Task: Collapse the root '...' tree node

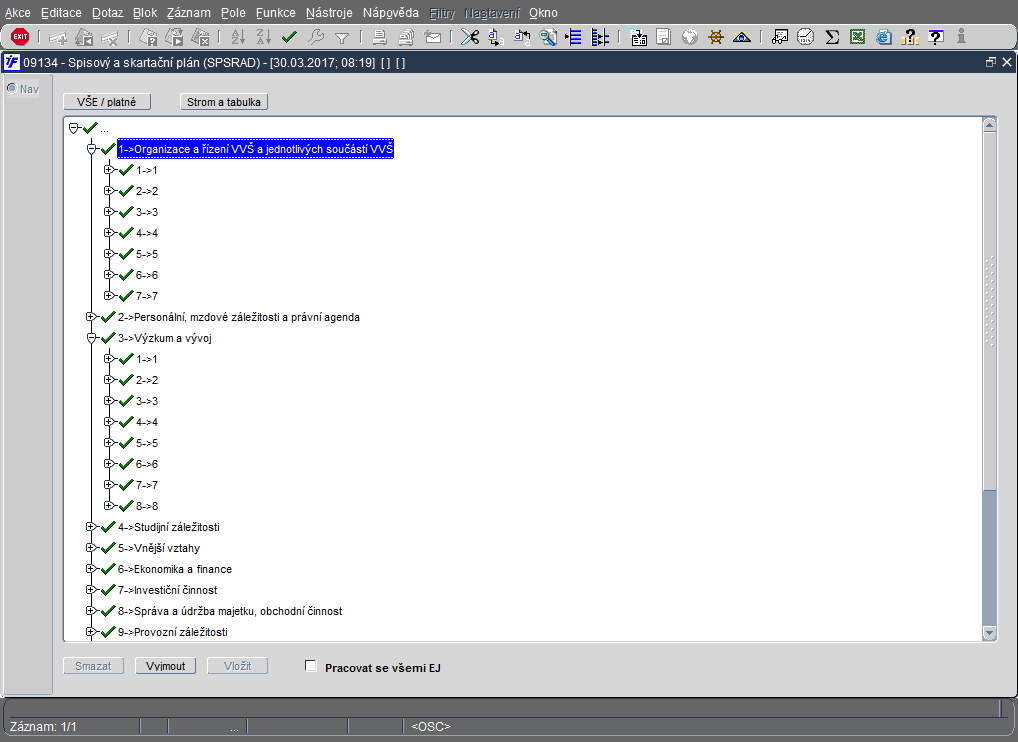Action: click(x=73, y=128)
